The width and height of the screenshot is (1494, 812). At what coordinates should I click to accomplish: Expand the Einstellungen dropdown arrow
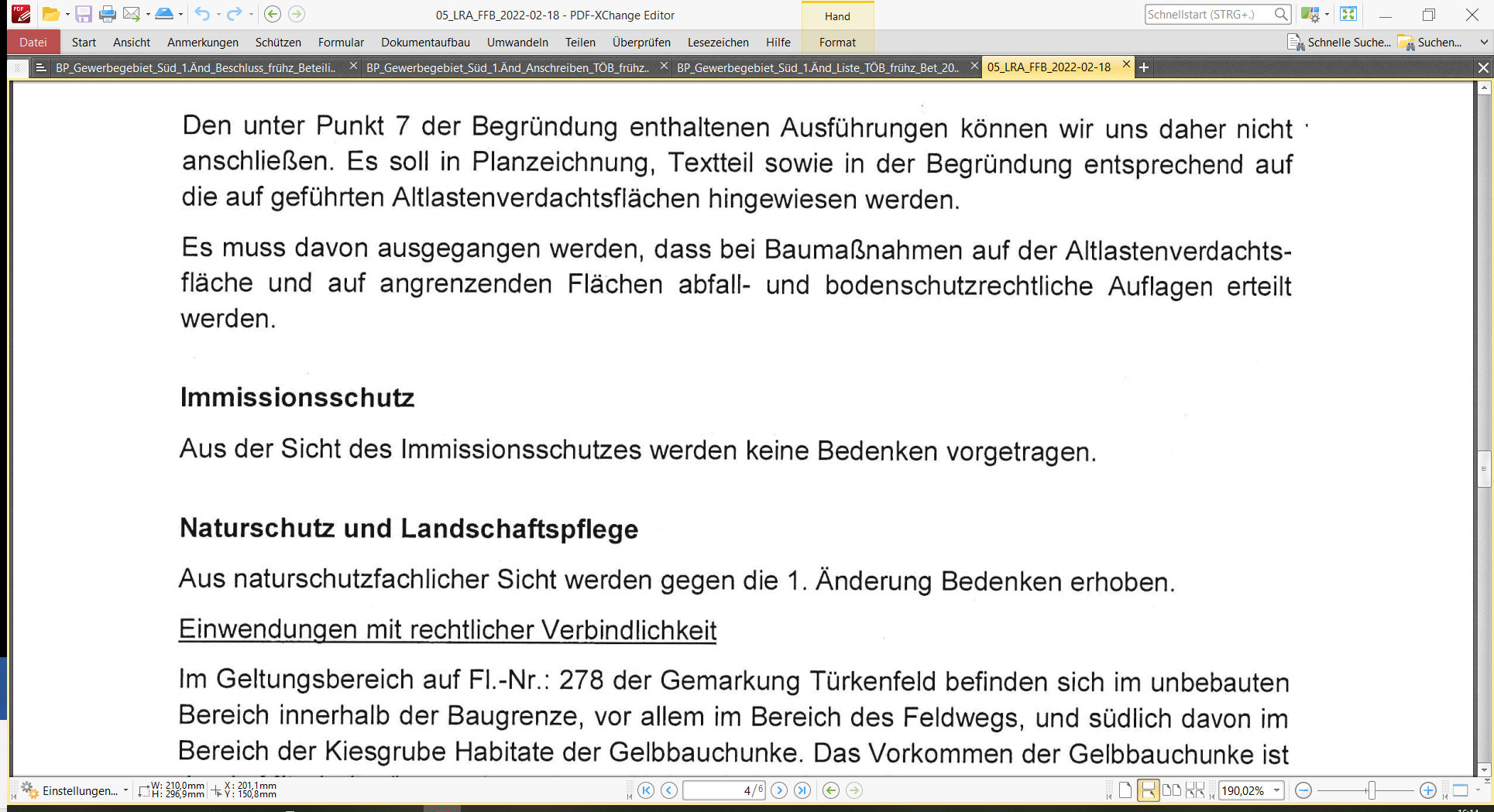[125, 790]
